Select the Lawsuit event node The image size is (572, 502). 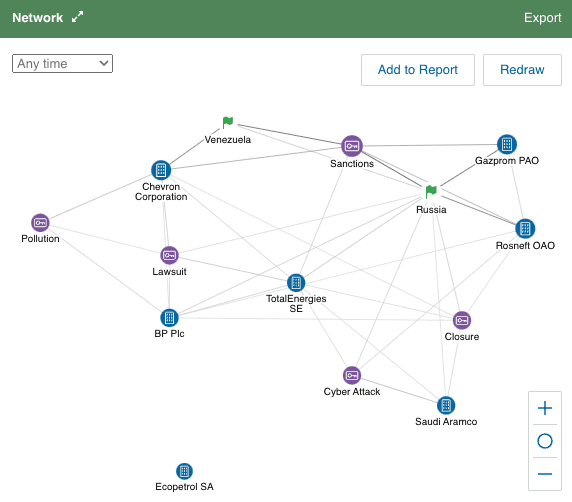[169, 255]
